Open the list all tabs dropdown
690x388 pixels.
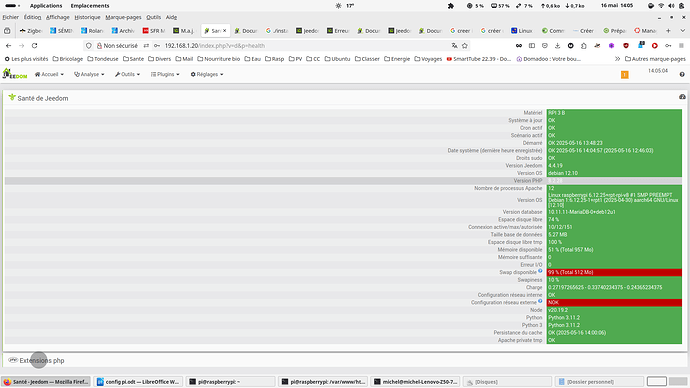tap(683, 30)
